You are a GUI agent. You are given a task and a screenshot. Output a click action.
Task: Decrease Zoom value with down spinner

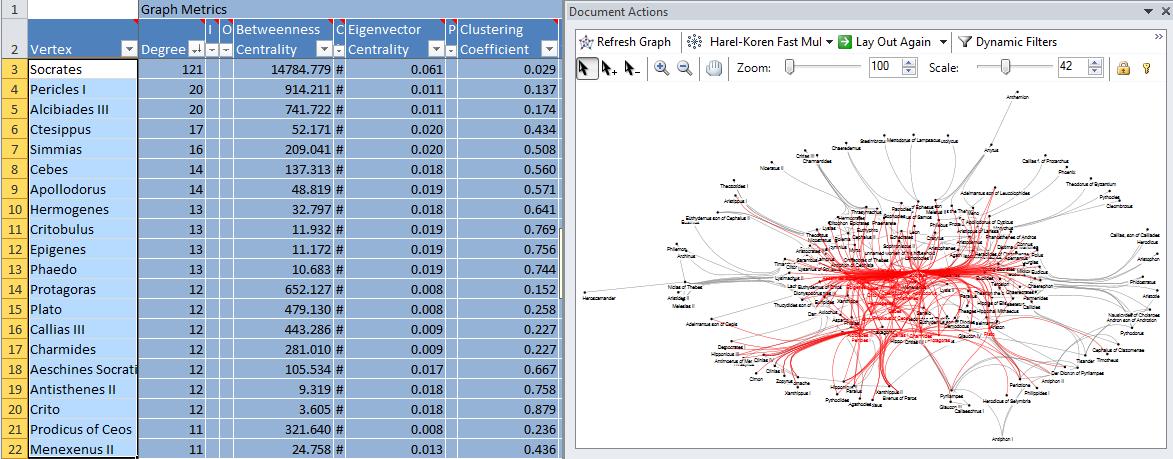(x=909, y=72)
